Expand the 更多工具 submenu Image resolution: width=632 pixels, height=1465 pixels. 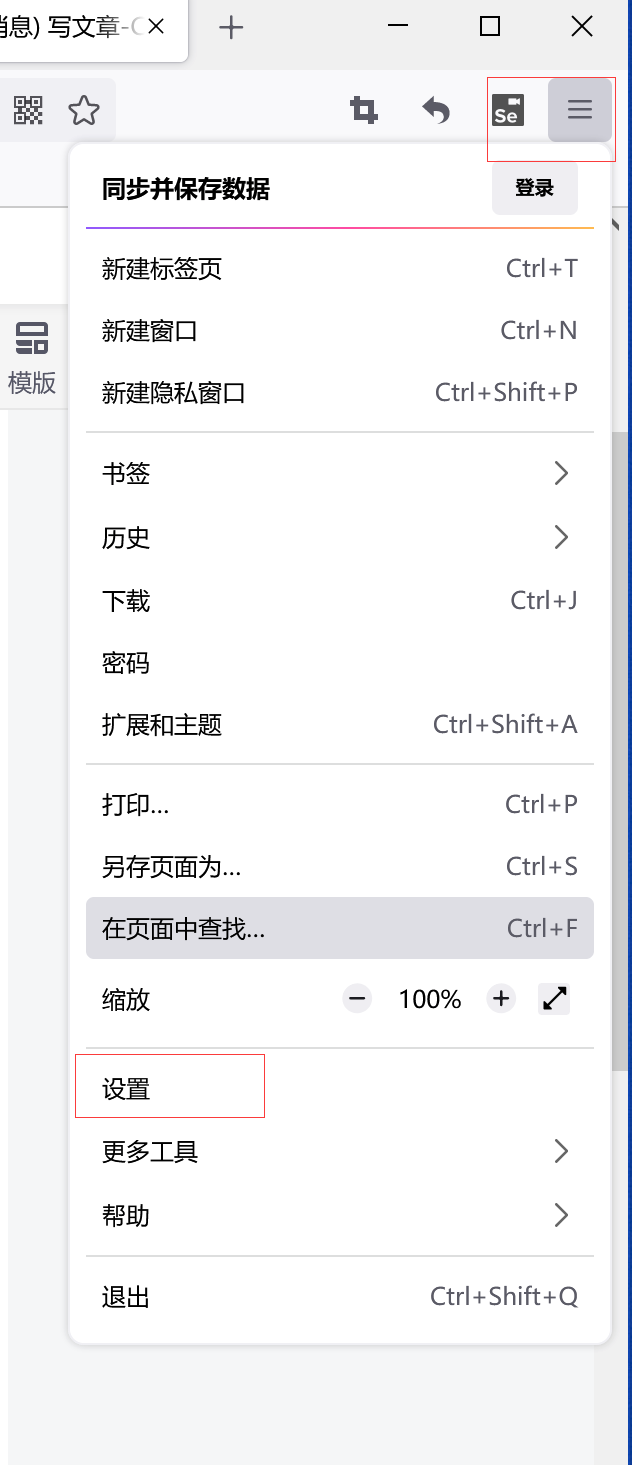[x=340, y=1152]
